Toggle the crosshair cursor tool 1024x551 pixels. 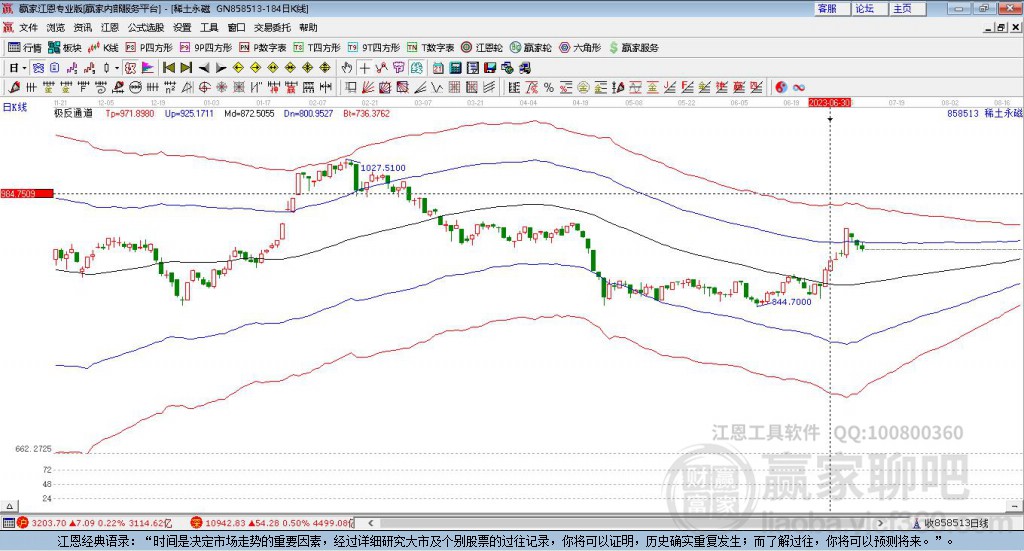364,68
